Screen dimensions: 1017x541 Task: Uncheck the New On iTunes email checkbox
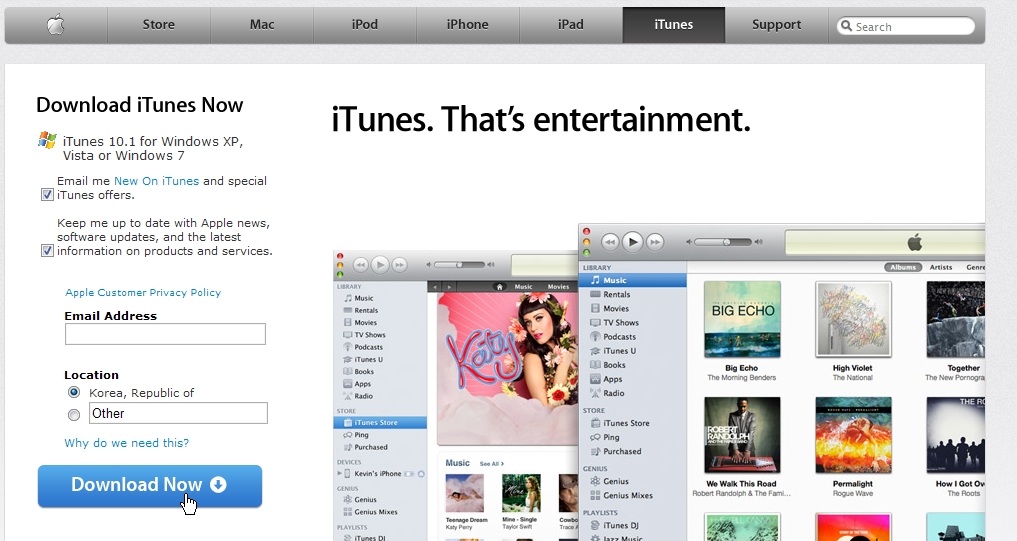(x=47, y=195)
